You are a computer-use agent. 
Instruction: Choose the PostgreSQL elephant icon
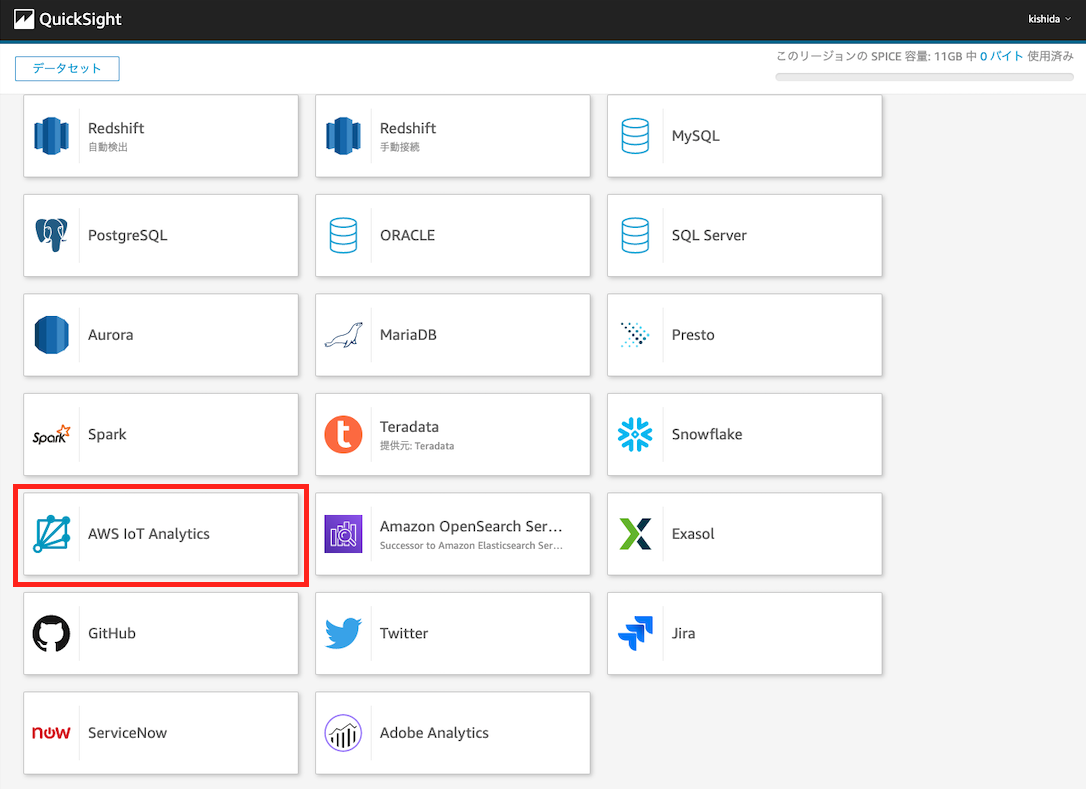[x=51, y=236]
